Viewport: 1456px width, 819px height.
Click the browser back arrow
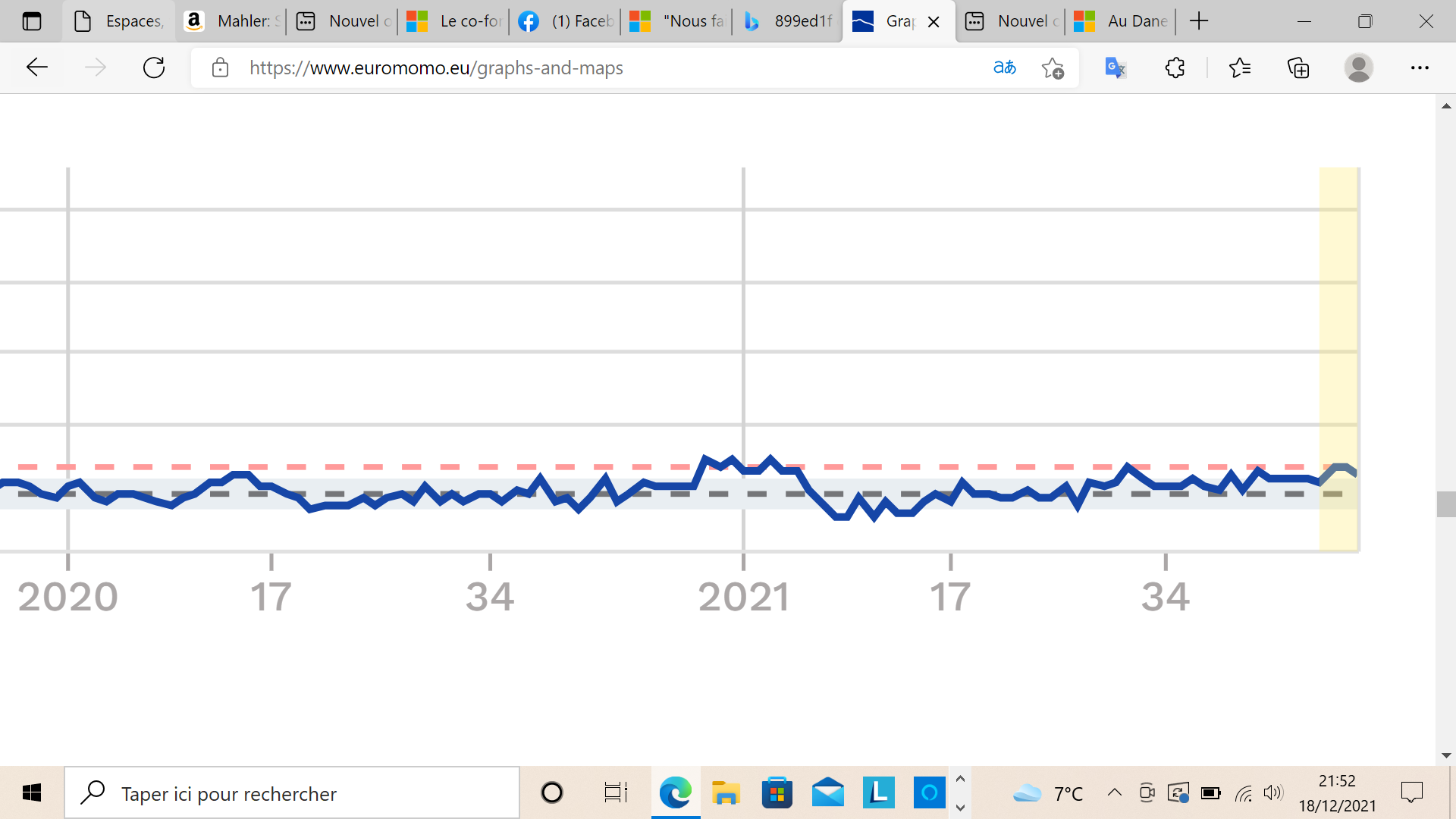click(36, 67)
